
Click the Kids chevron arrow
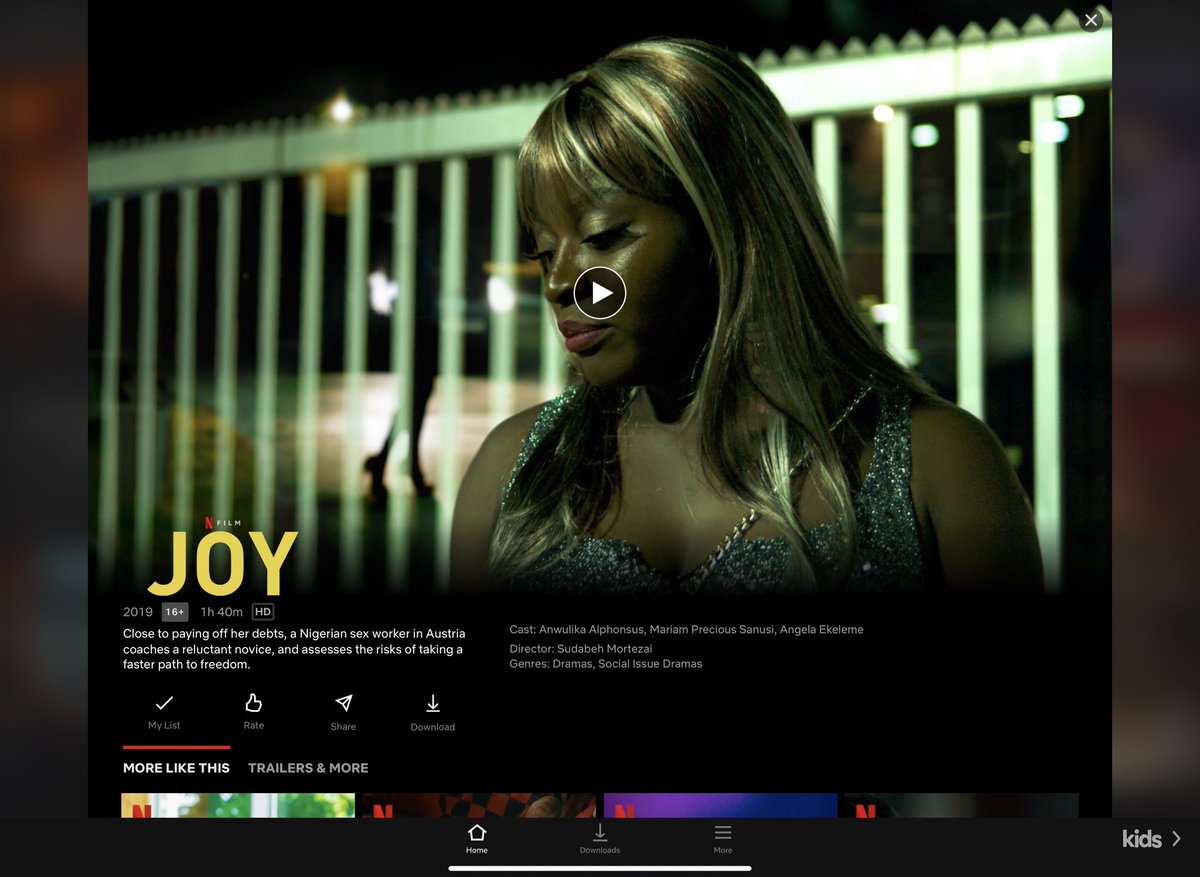1176,839
